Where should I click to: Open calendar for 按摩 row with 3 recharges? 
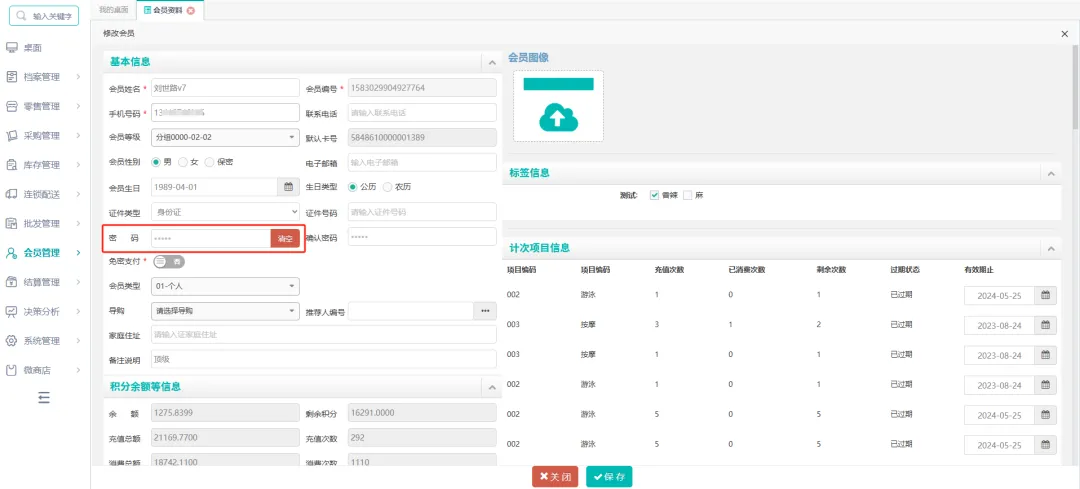point(1046,325)
